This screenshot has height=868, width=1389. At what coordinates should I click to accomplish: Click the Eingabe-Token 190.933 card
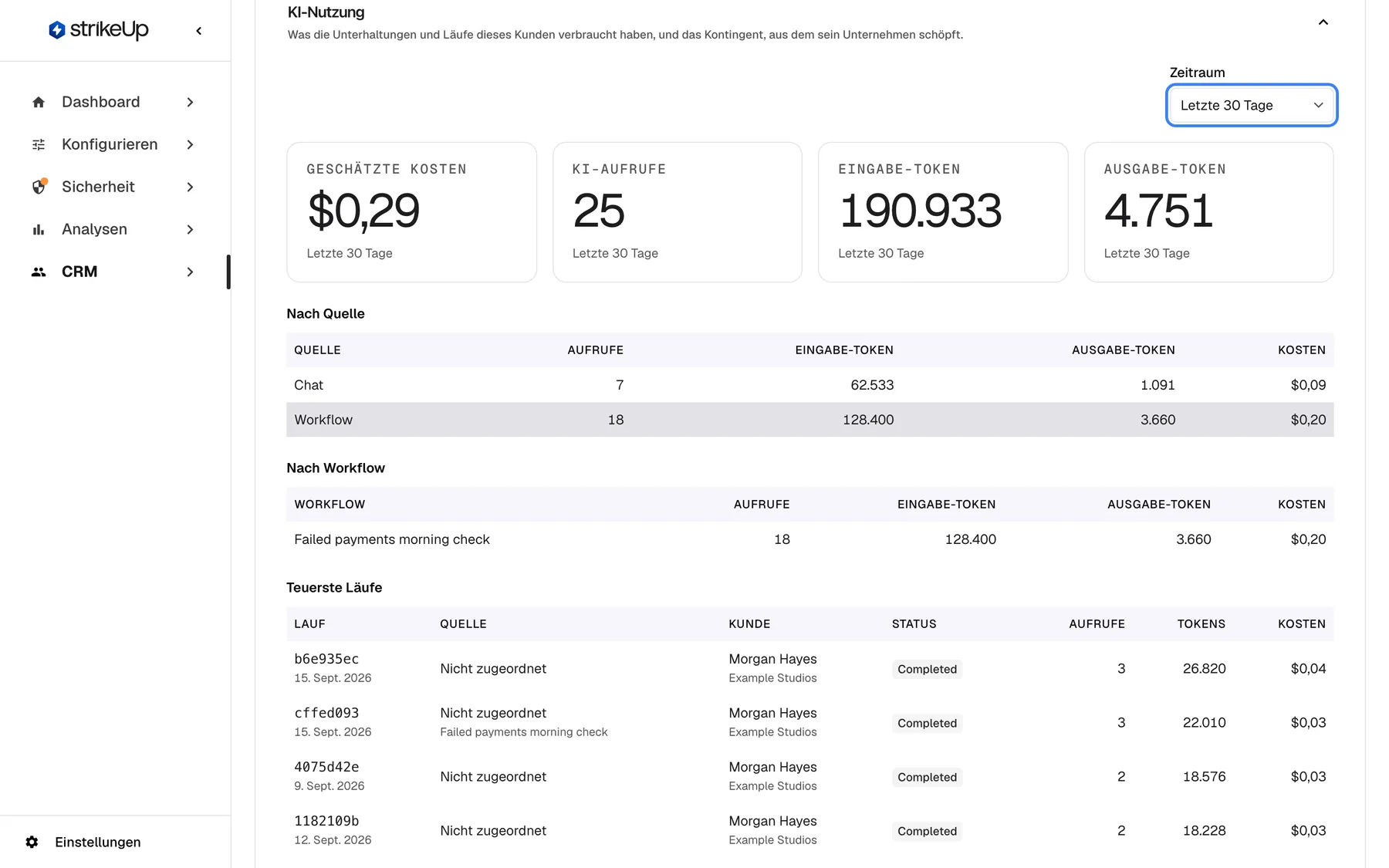coord(943,212)
